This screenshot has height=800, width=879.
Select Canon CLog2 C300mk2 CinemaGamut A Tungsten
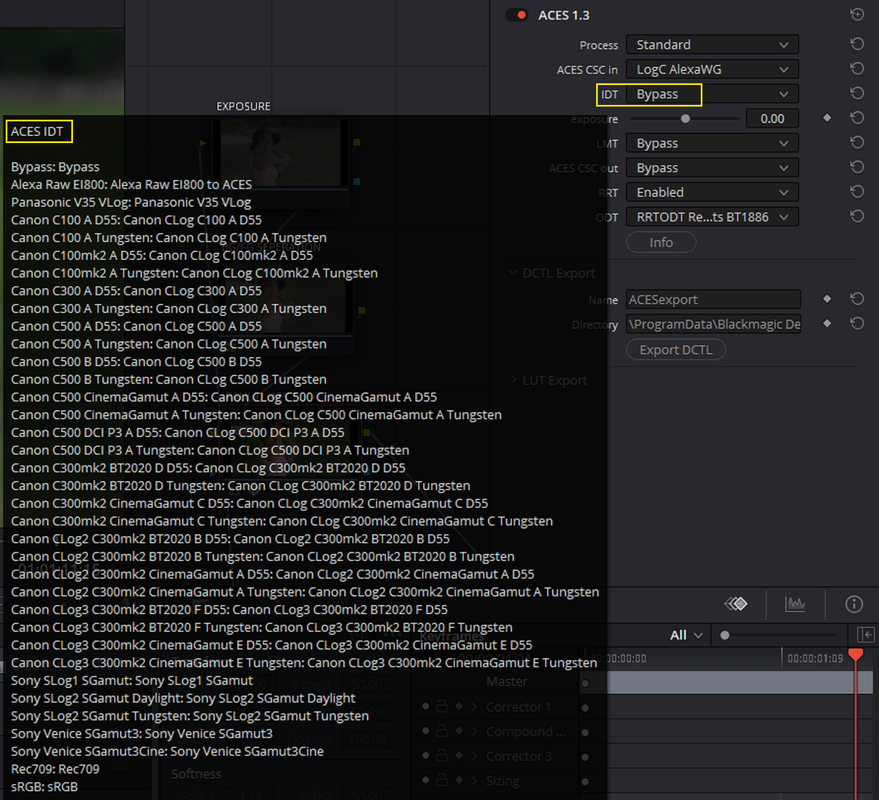point(305,593)
